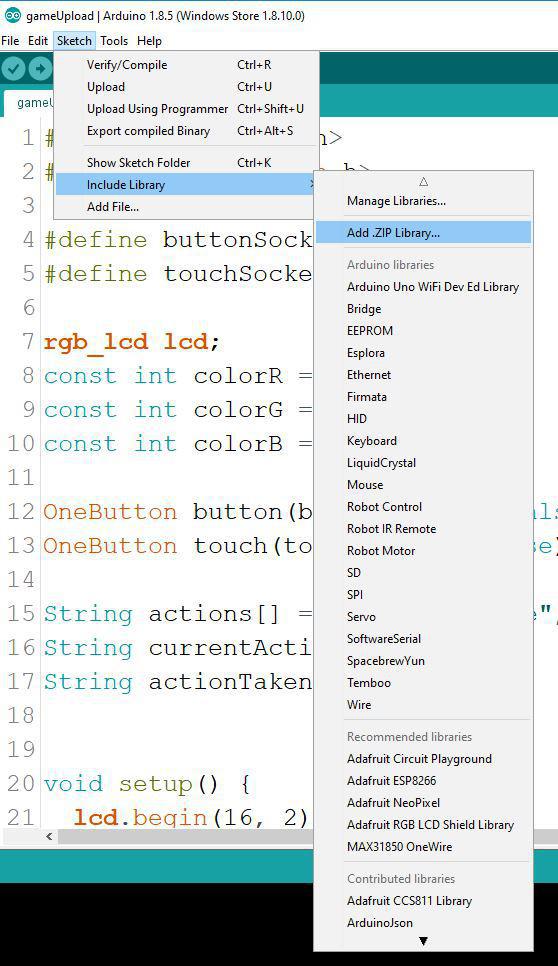
Task: Include the Esplora library
Action: [x=423, y=353]
